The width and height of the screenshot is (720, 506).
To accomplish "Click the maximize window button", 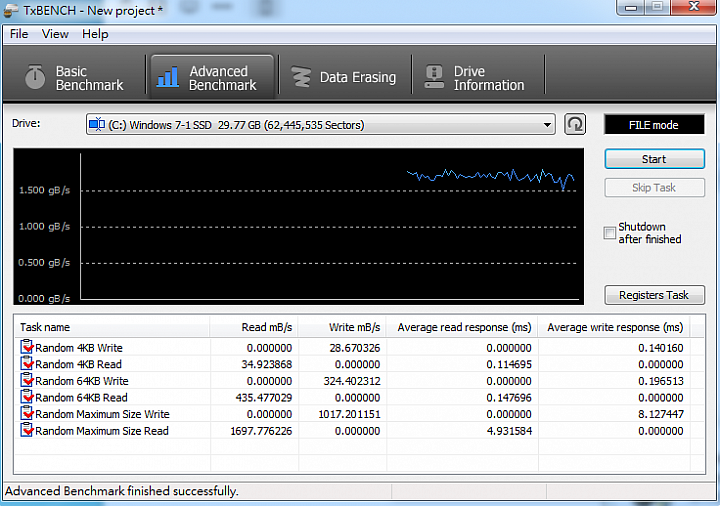I will pos(658,7).
